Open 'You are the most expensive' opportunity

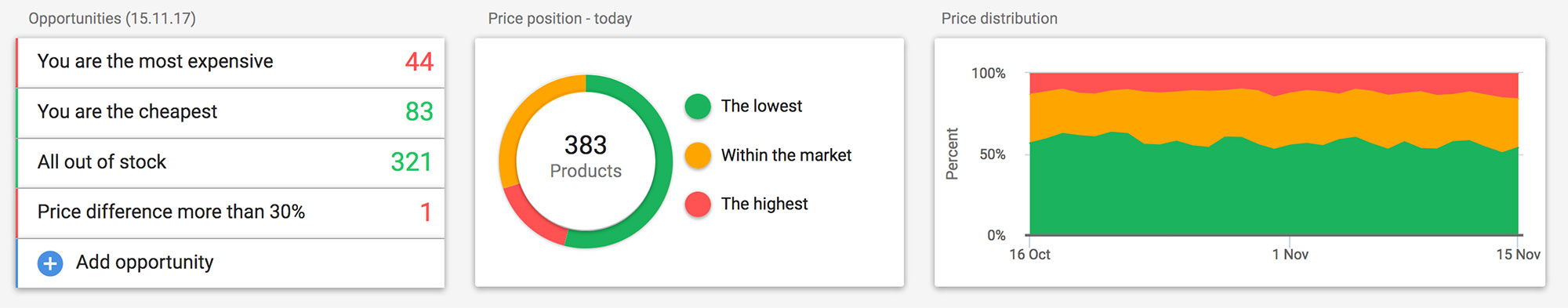click(x=230, y=62)
